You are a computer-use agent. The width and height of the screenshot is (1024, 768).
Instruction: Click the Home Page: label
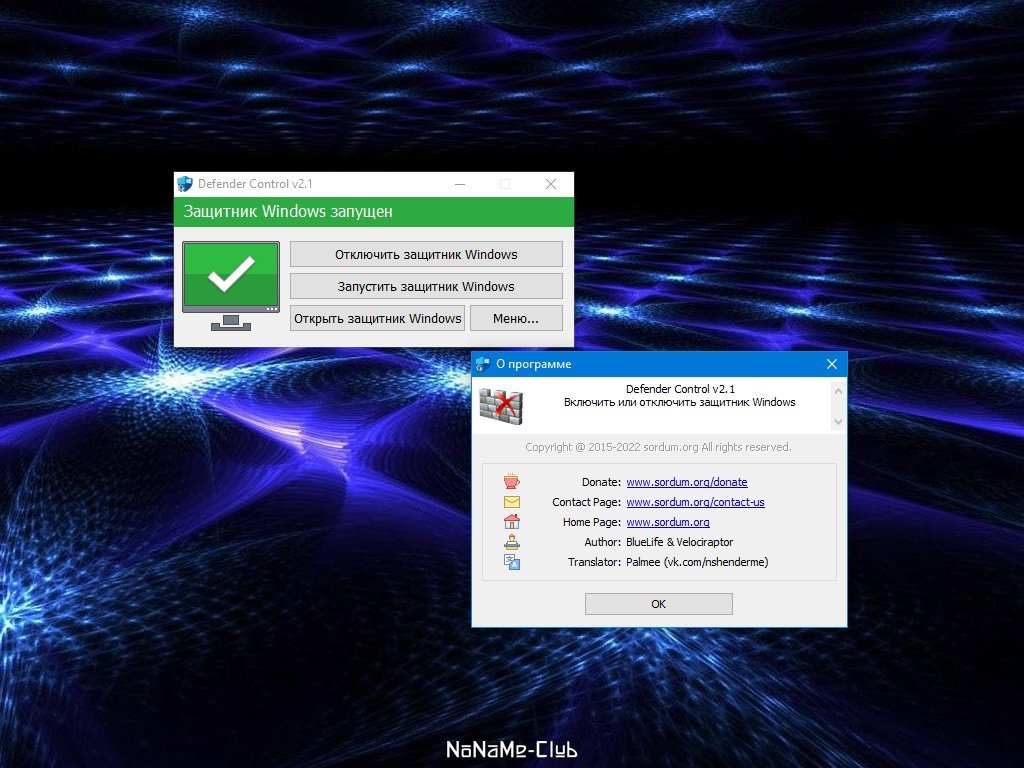[x=592, y=522]
